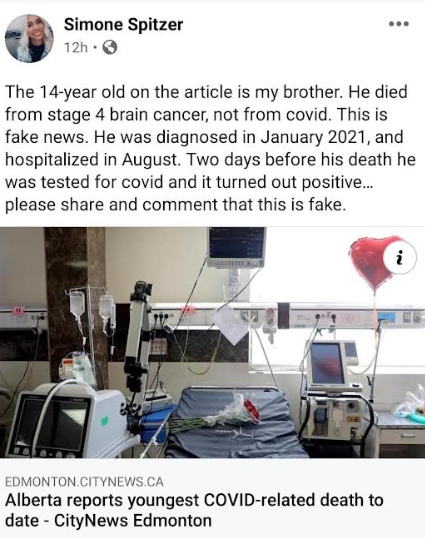Click the Simone Spitzer name link
Image resolution: width=425 pixels, height=538 pixels.
pyautogui.click(x=123, y=25)
